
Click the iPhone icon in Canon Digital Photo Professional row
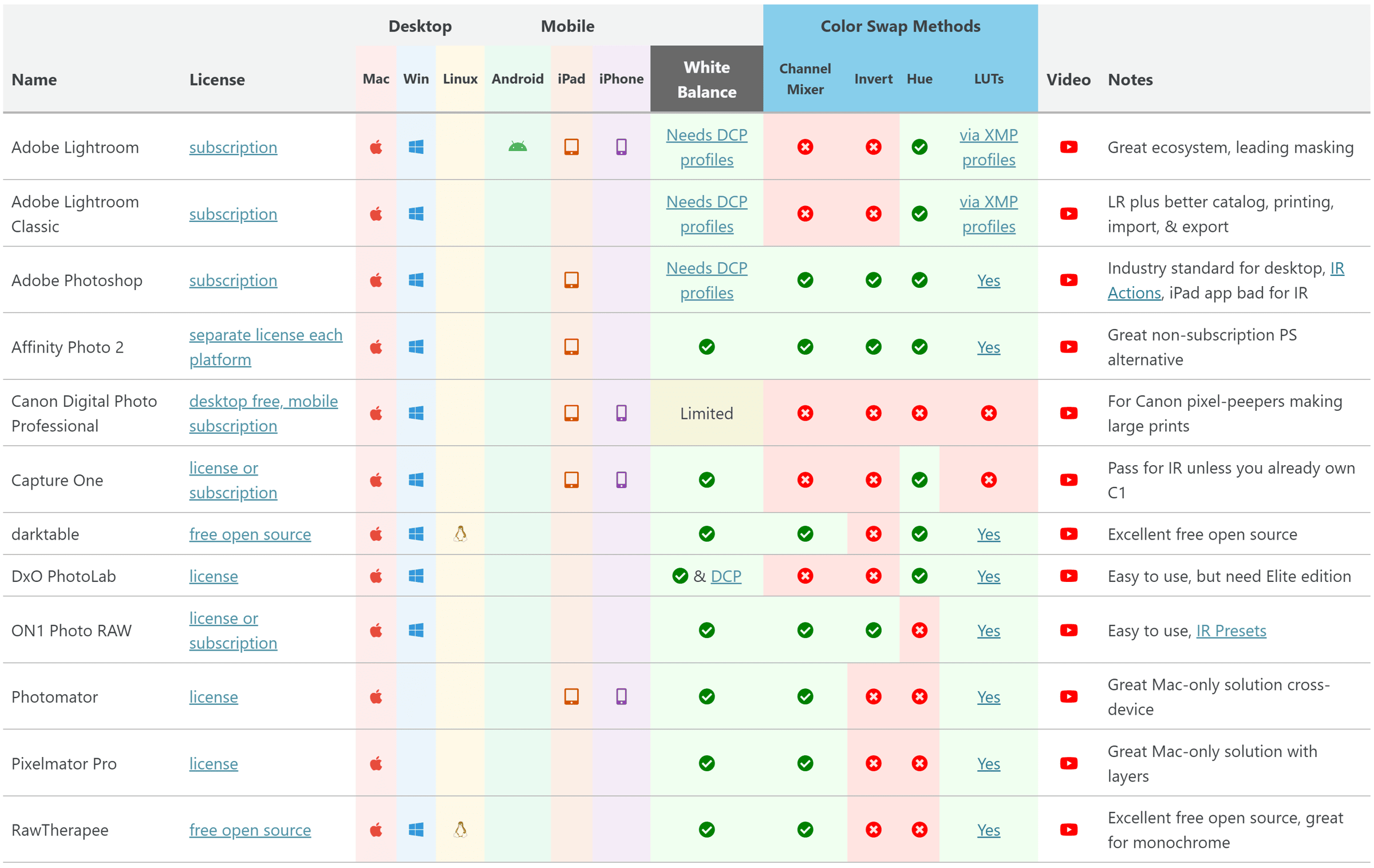click(621, 413)
